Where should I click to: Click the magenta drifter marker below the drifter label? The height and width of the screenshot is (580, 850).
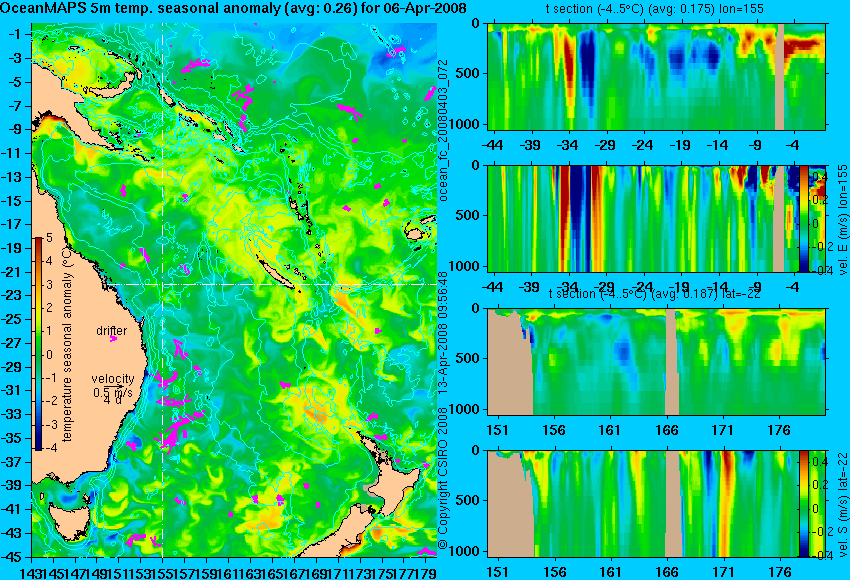pos(113,339)
